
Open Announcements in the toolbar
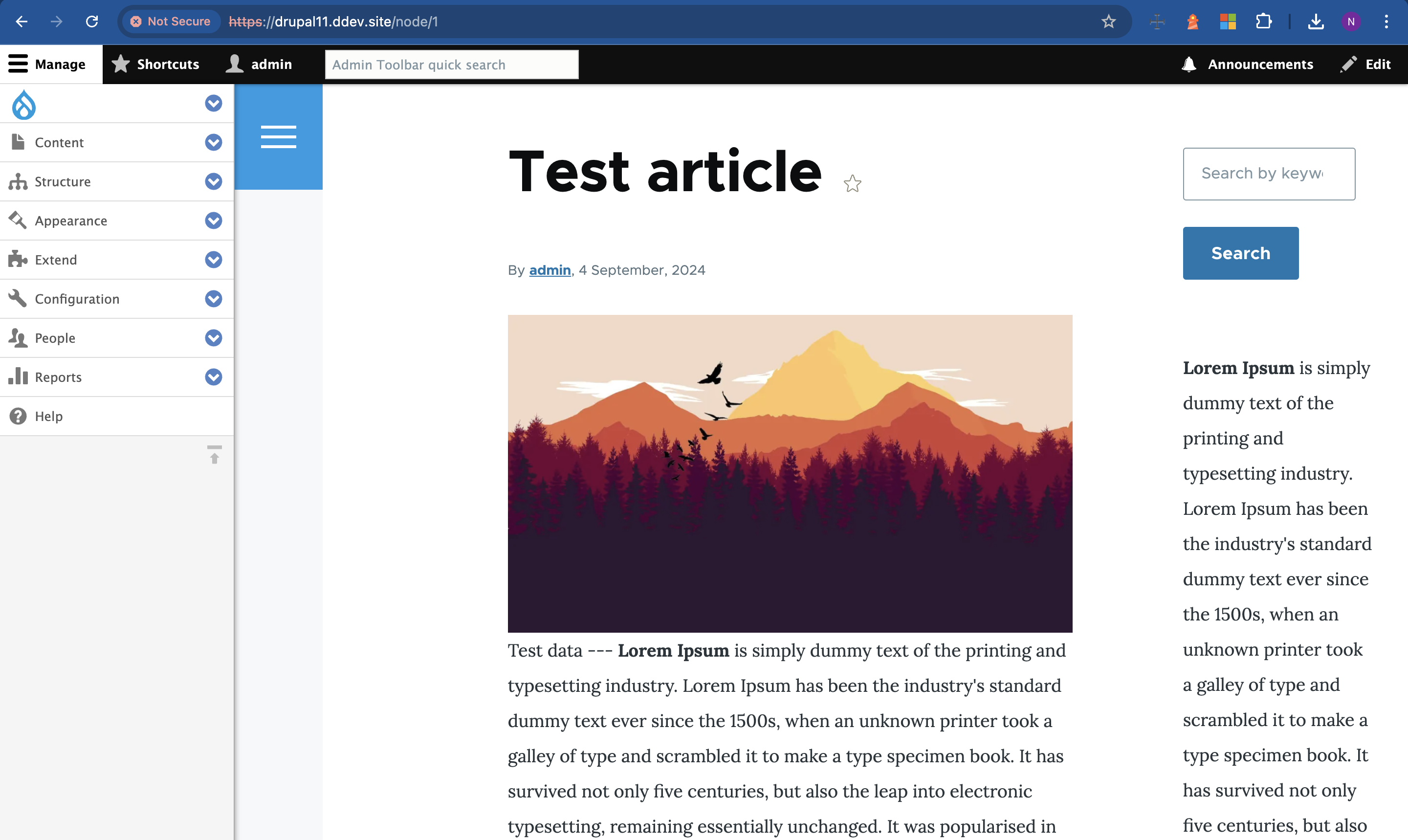(x=1247, y=64)
